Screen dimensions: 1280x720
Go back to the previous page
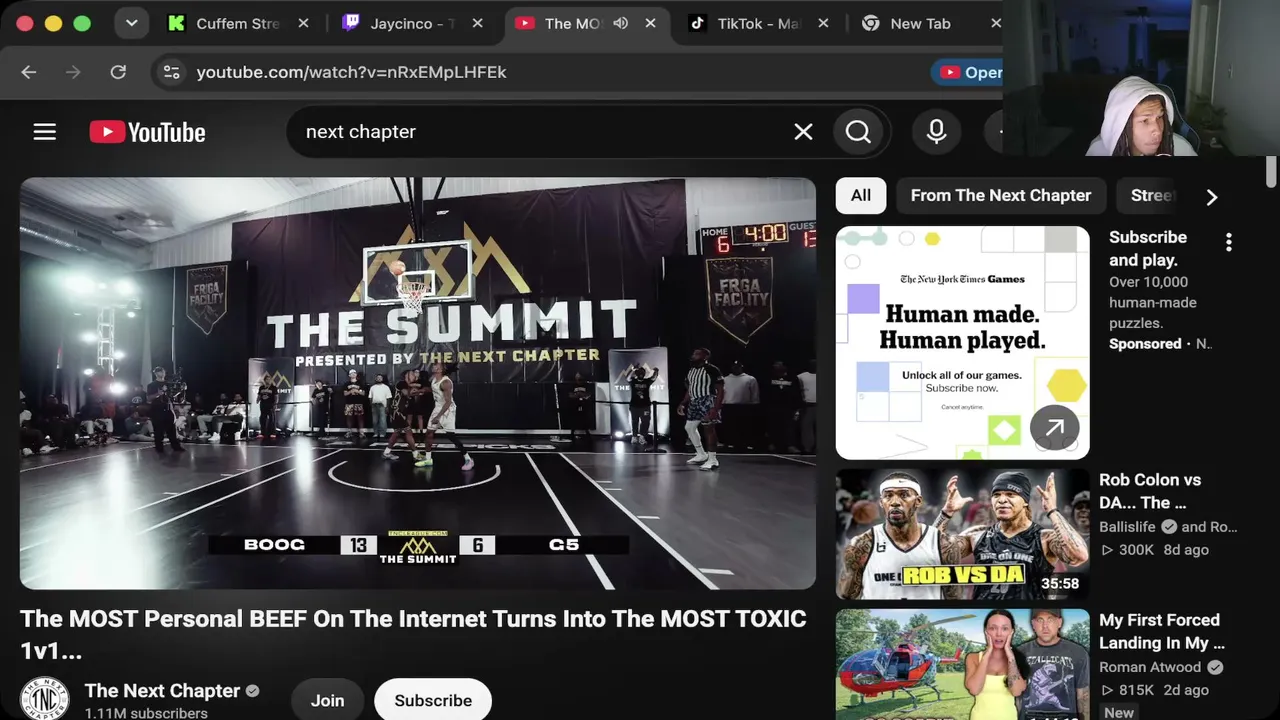pyautogui.click(x=29, y=72)
